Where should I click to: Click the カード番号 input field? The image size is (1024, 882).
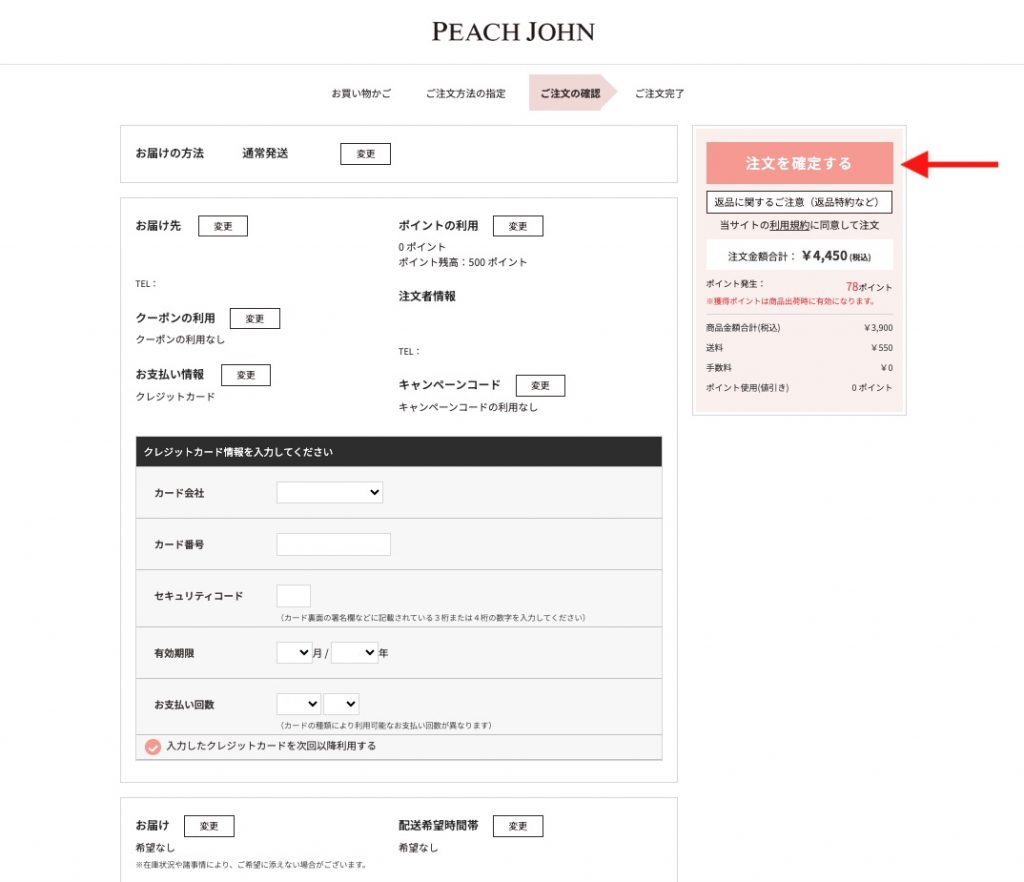333,544
